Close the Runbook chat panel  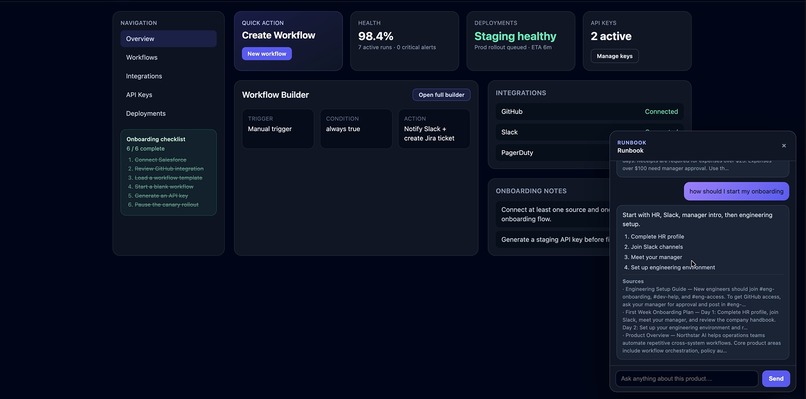pyautogui.click(x=783, y=146)
